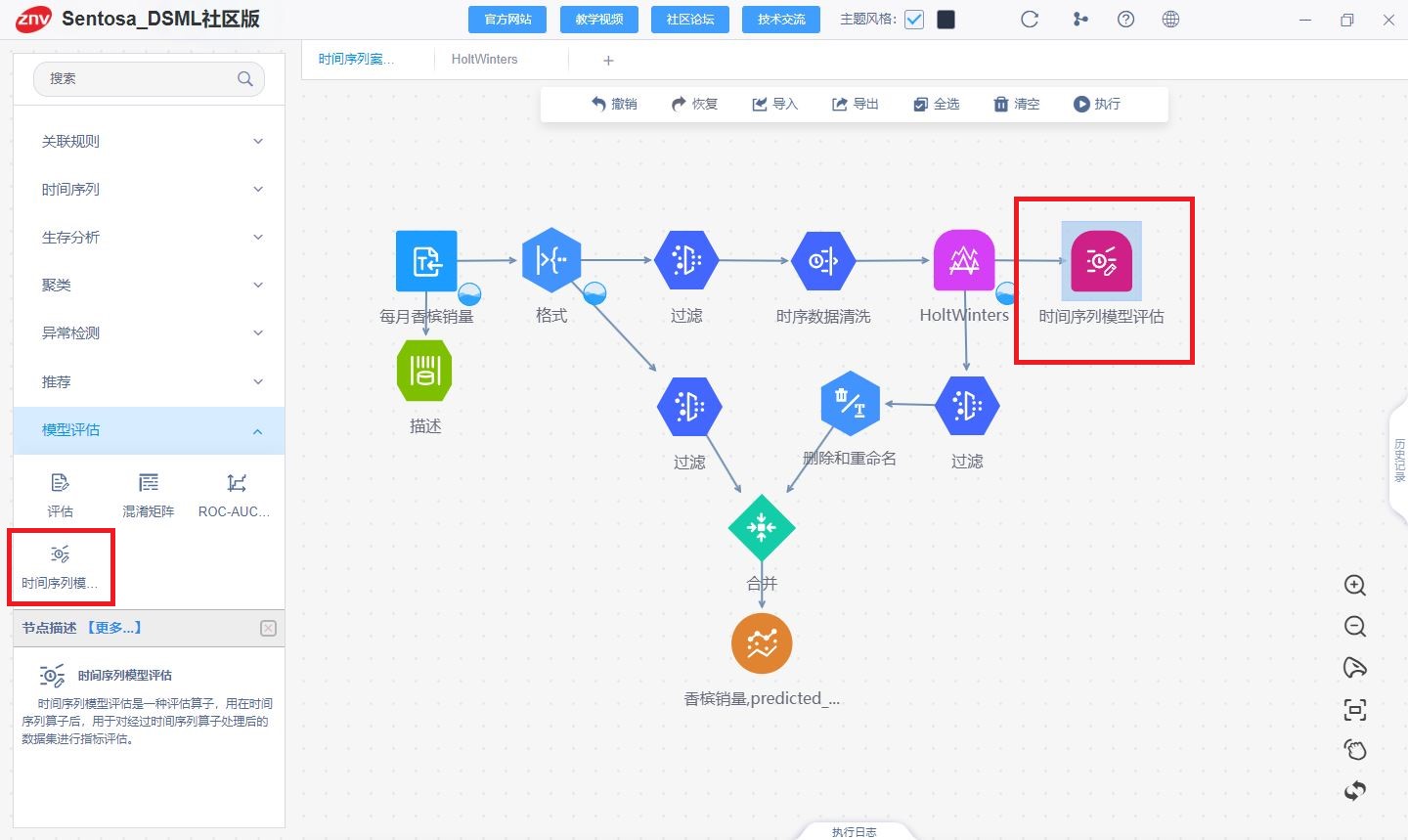The image size is (1408, 840).
Task: Add a new tab with plus
Action: [x=608, y=61]
